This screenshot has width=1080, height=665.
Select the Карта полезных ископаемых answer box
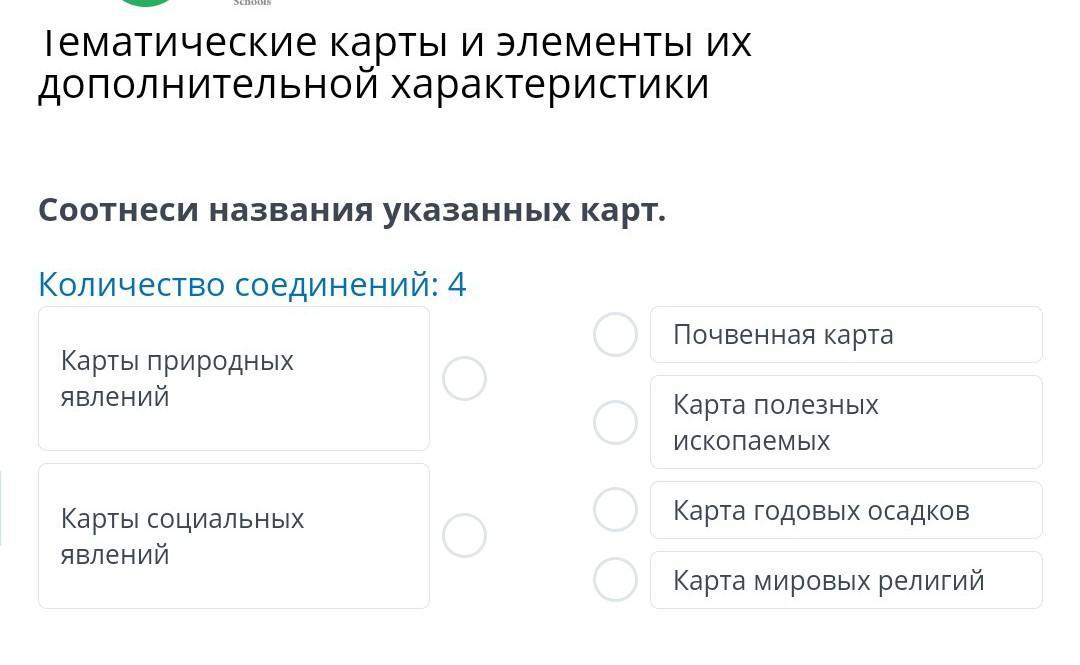[x=845, y=422]
